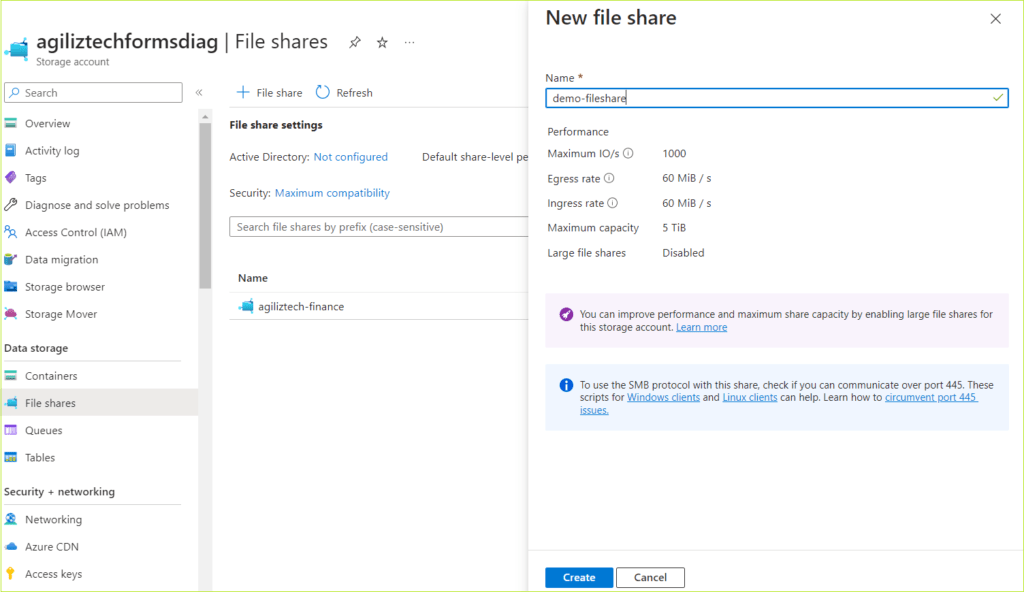Pin the File shares page
This screenshot has width=1024, height=592.
click(x=354, y=42)
